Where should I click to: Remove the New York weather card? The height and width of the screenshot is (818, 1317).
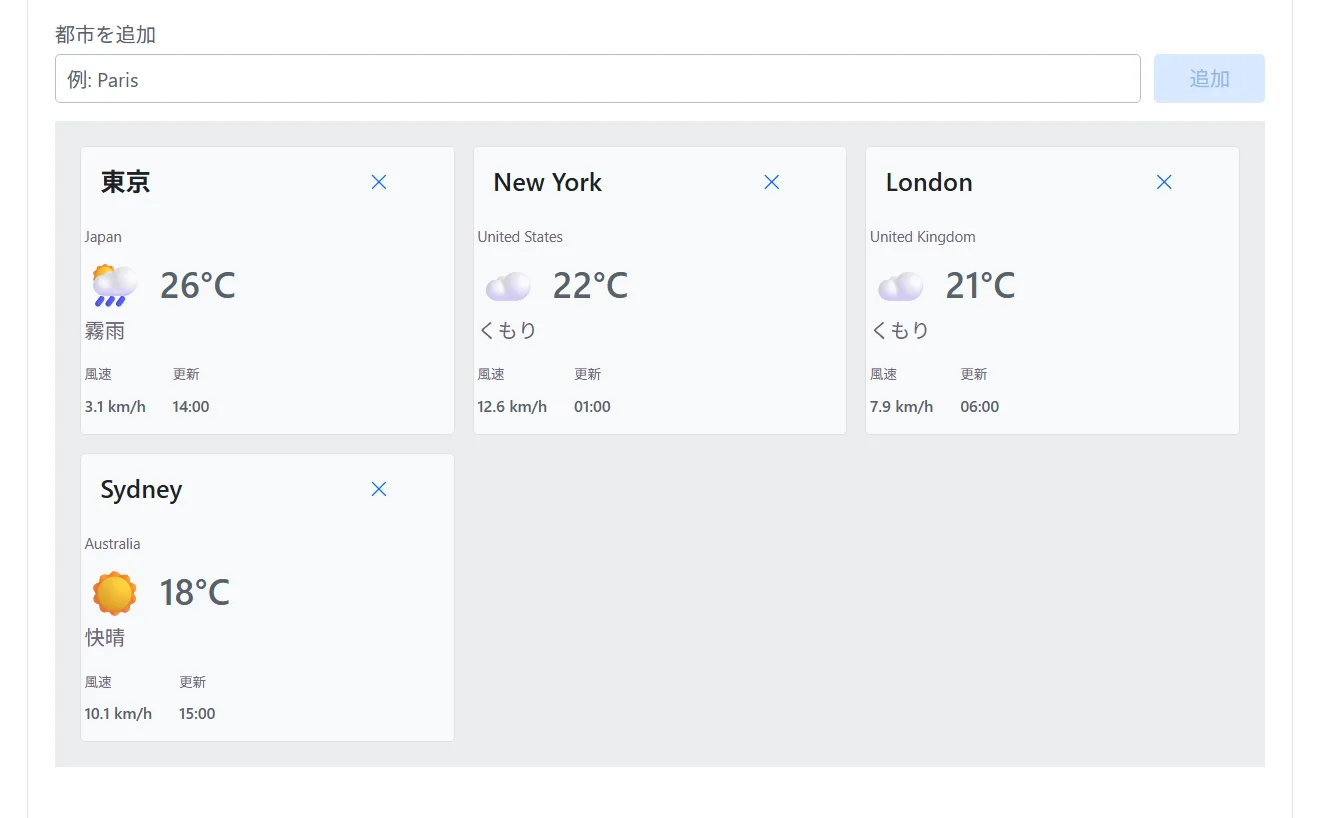click(x=771, y=182)
